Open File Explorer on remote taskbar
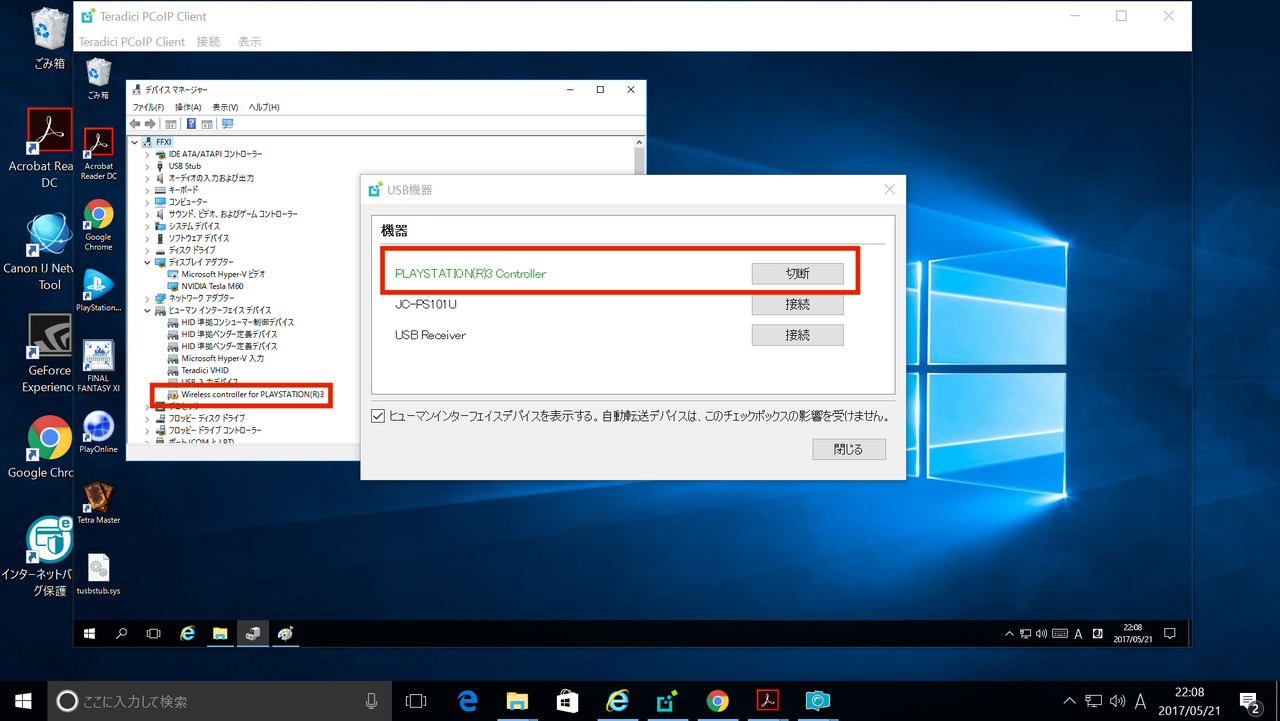 220,633
